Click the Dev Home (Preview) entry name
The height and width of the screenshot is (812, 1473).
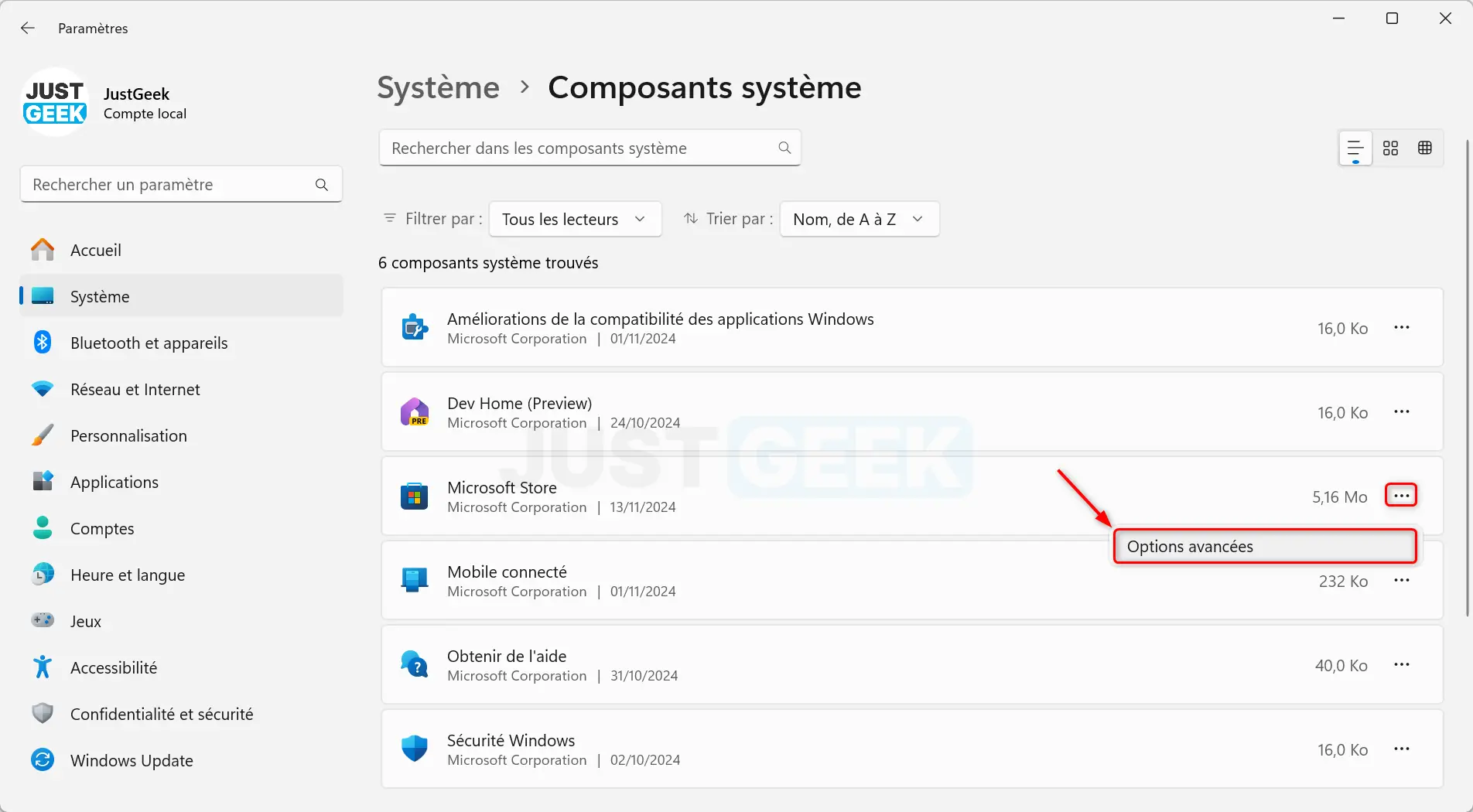coord(520,404)
